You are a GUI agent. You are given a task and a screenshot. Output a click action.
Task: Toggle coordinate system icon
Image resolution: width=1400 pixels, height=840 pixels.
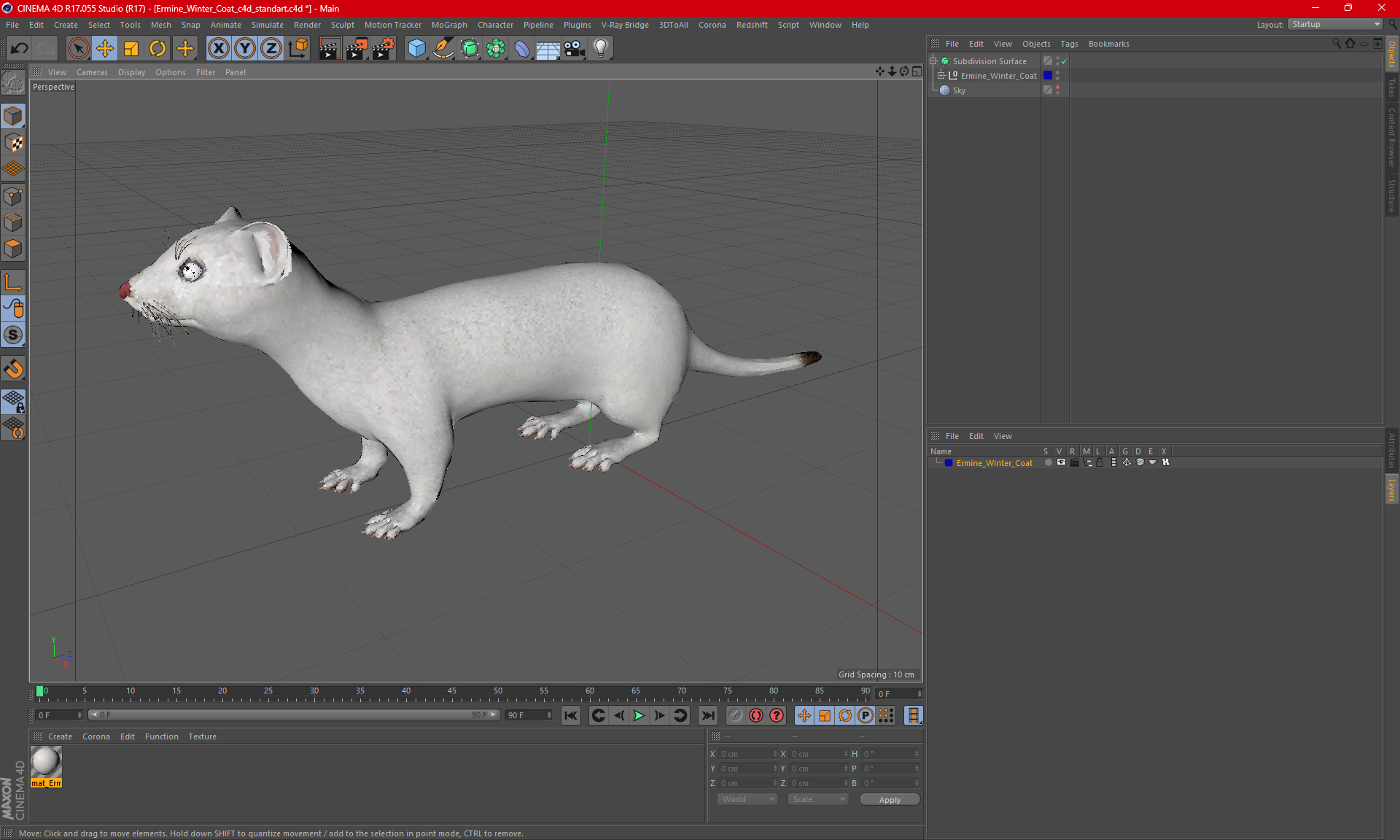pos(298,49)
